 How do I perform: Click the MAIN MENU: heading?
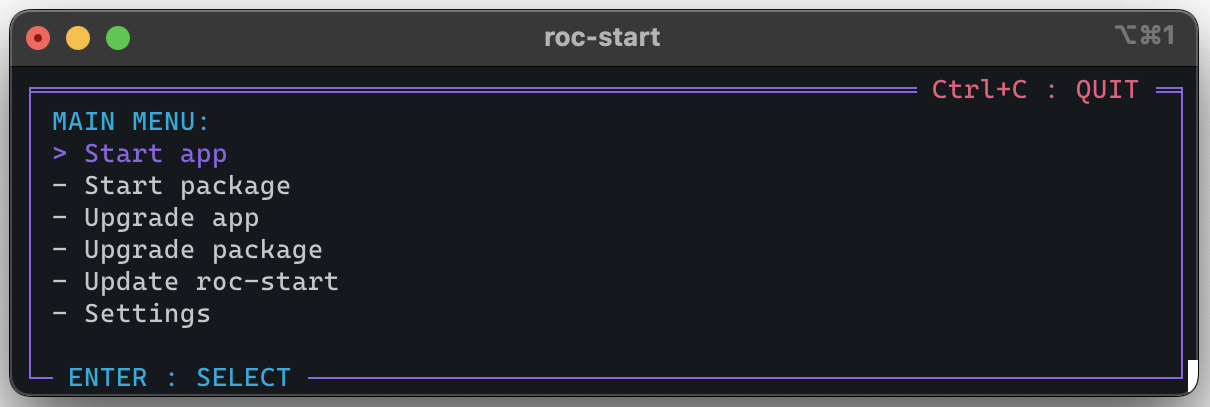point(132,122)
